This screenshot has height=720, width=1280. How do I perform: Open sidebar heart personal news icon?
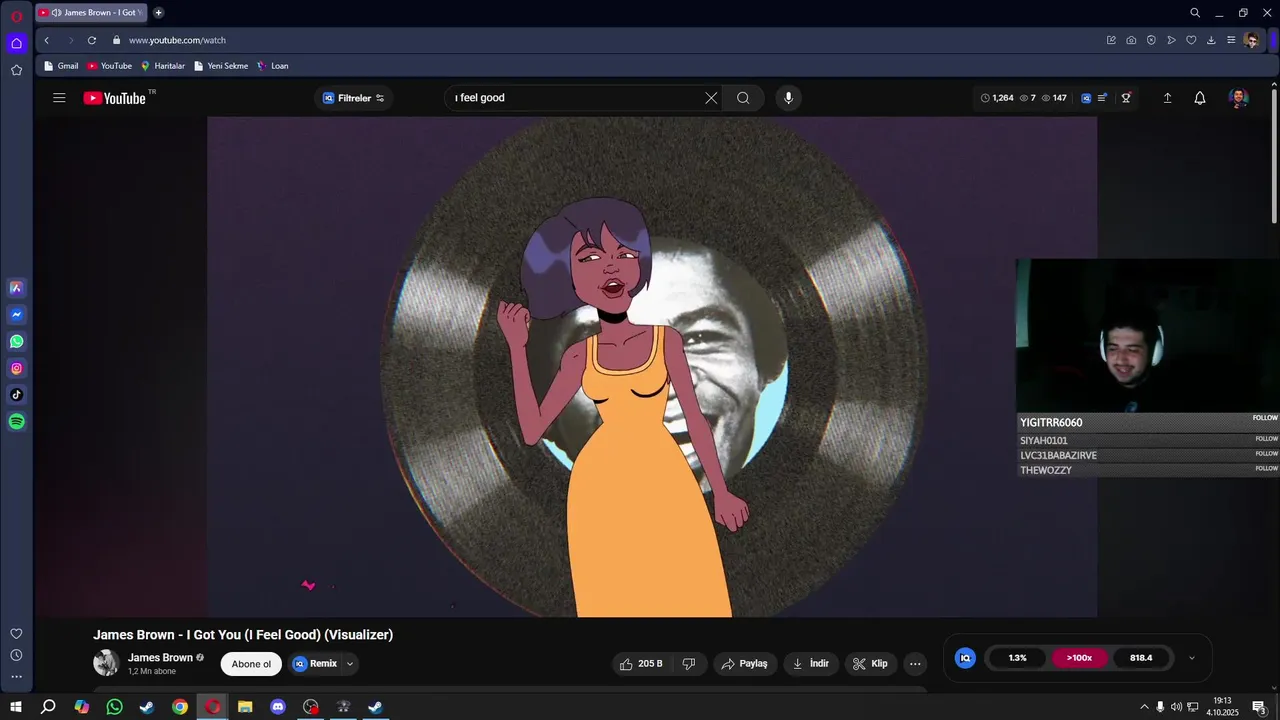(x=16, y=634)
